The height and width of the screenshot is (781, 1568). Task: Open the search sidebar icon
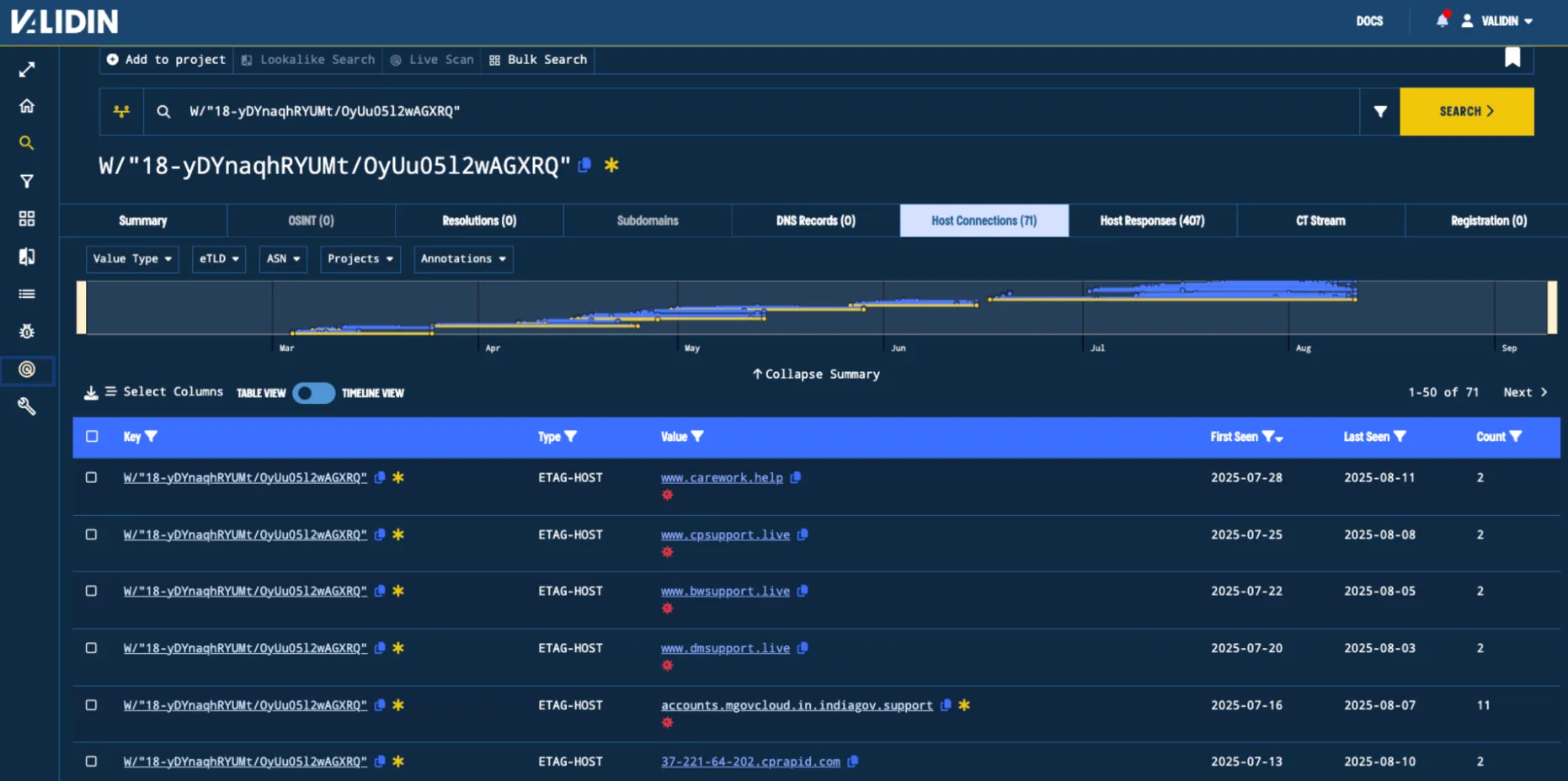[27, 143]
